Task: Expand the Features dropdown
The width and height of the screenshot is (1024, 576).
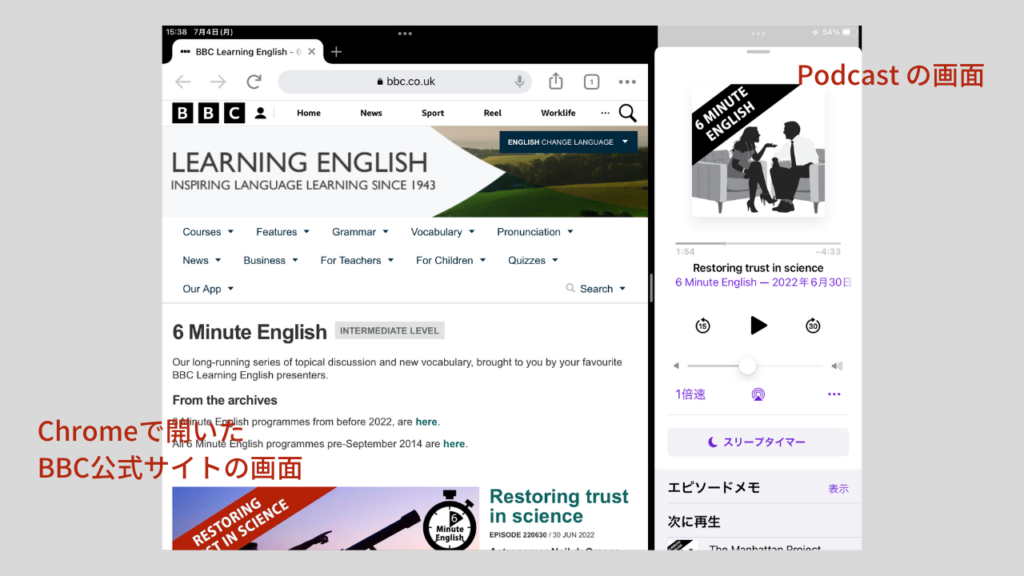Action: coord(283,232)
